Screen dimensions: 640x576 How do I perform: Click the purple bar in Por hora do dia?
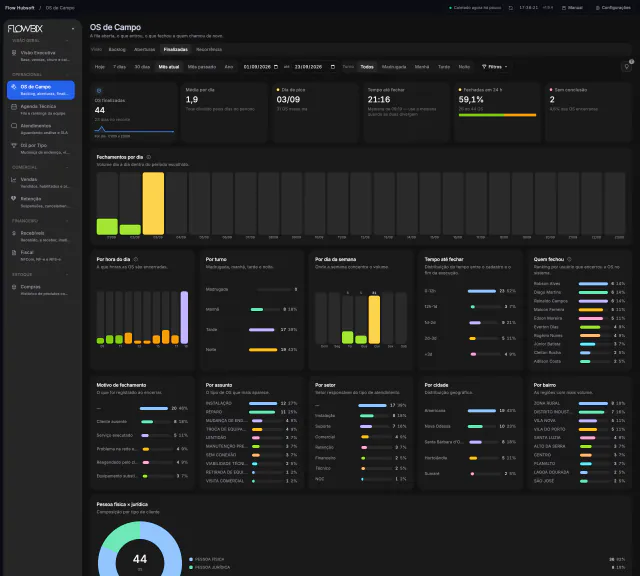coord(184,317)
